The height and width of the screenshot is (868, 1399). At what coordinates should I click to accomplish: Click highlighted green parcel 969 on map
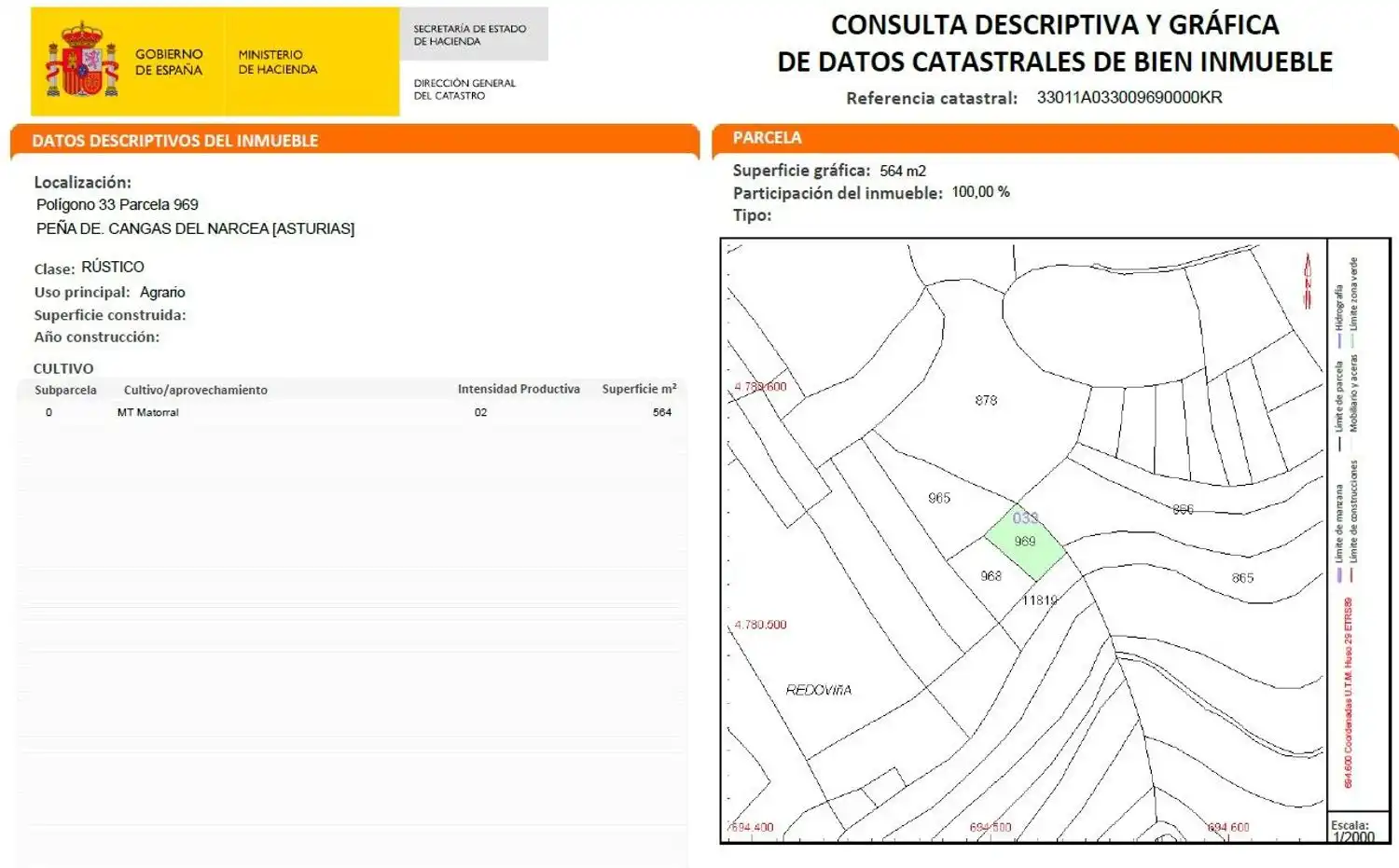click(x=1025, y=544)
